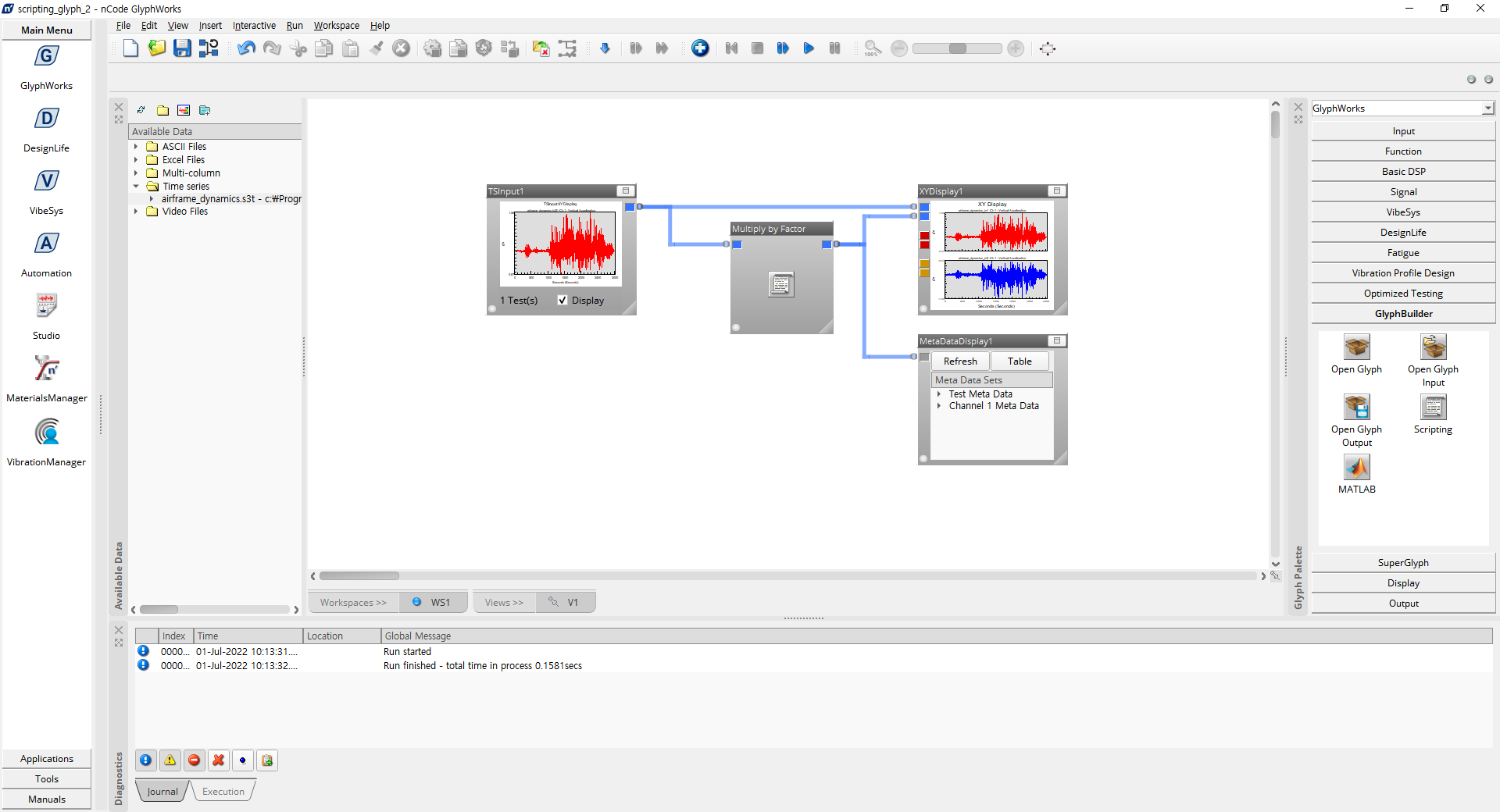The width and height of the screenshot is (1500, 812).
Task: Open the File menu
Action: point(123,26)
